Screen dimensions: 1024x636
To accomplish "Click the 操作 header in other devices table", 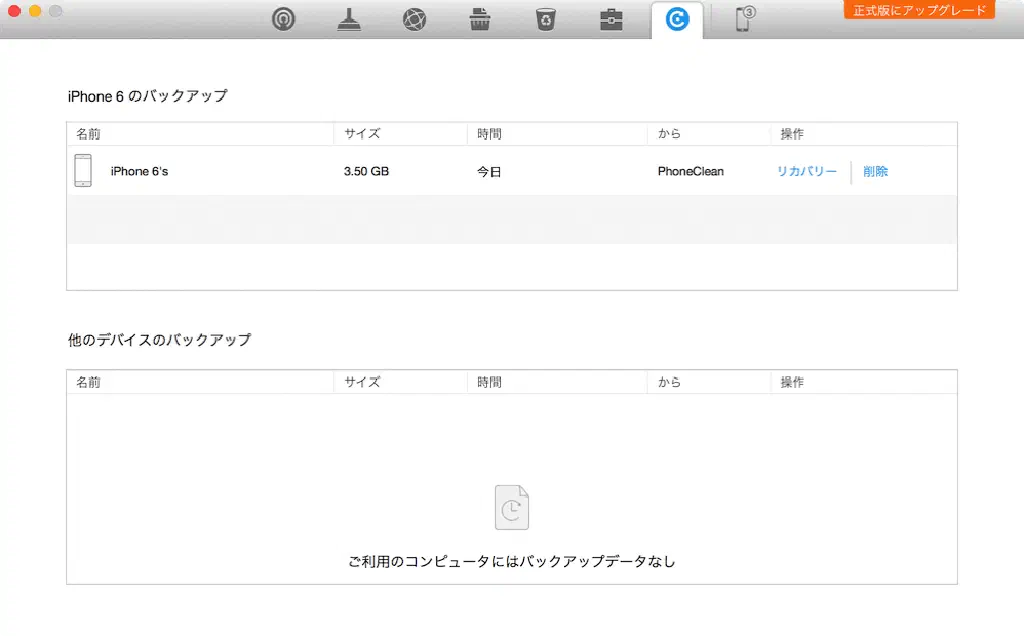I will (792, 382).
